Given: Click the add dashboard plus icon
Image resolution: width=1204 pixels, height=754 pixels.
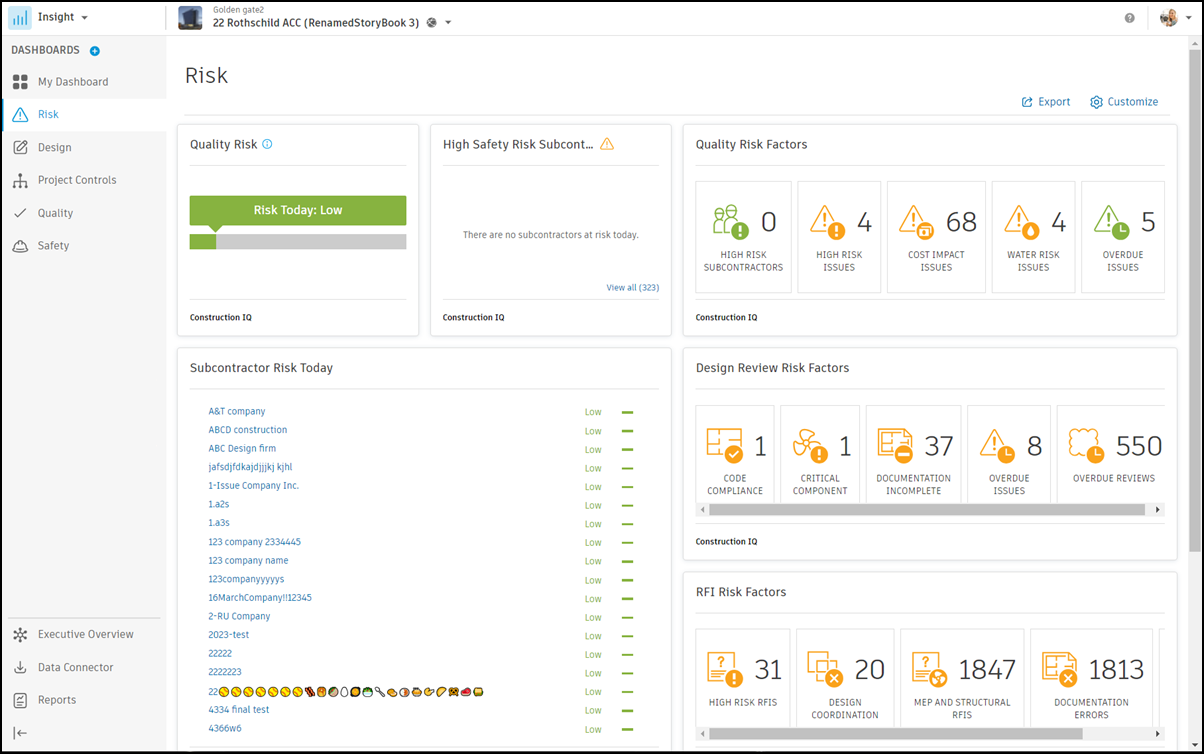Looking at the screenshot, I should [x=95, y=51].
